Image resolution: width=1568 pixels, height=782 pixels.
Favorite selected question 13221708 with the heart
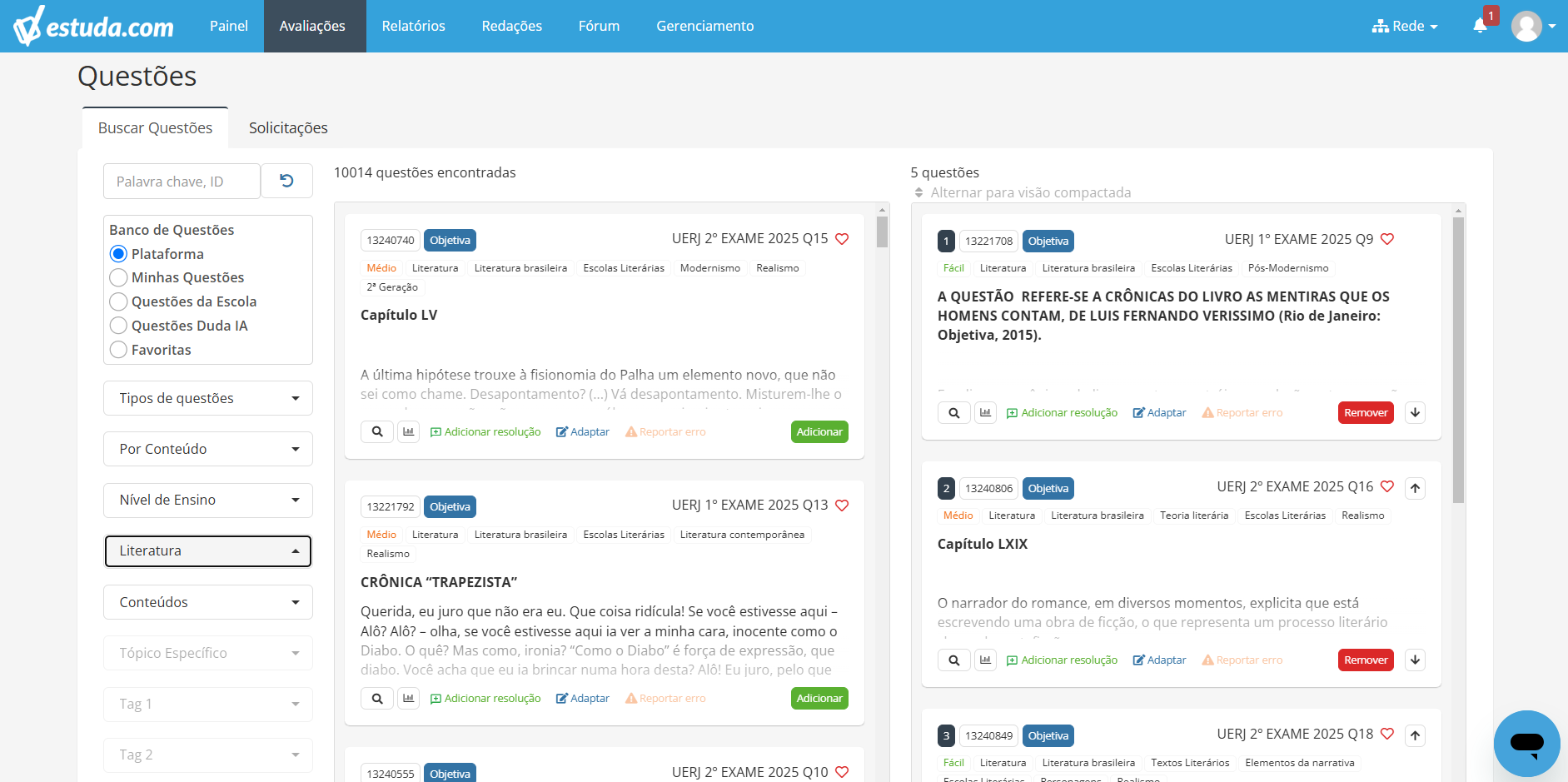pyautogui.click(x=1387, y=239)
